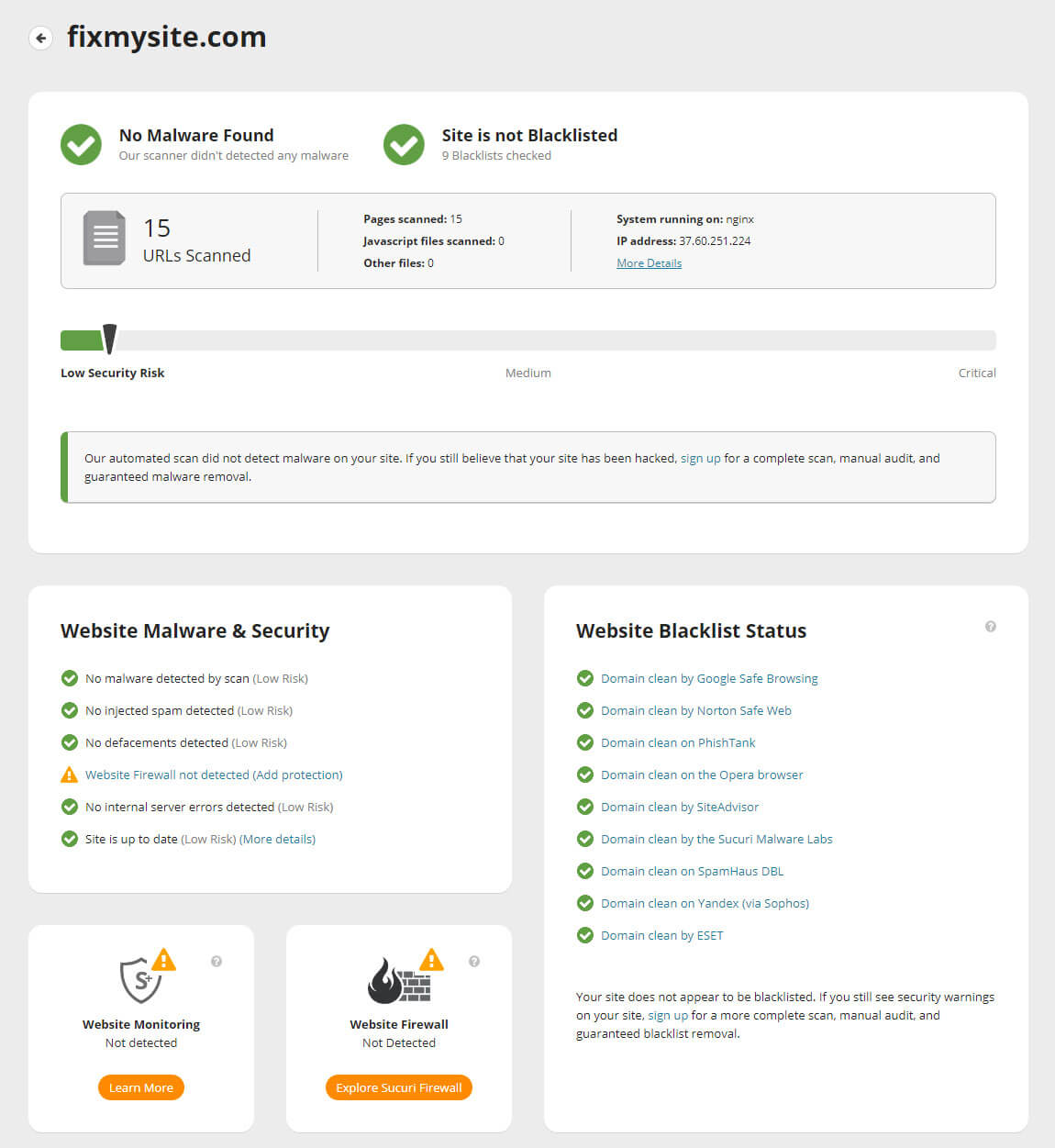
Task: Open Website Firewall not detected (Add protection)
Action: coord(214,775)
